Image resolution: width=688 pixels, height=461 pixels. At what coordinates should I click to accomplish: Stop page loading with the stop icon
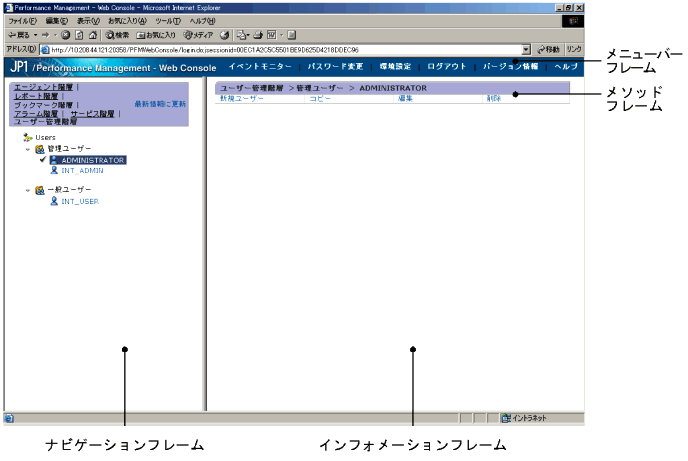pyautogui.click(x=66, y=35)
